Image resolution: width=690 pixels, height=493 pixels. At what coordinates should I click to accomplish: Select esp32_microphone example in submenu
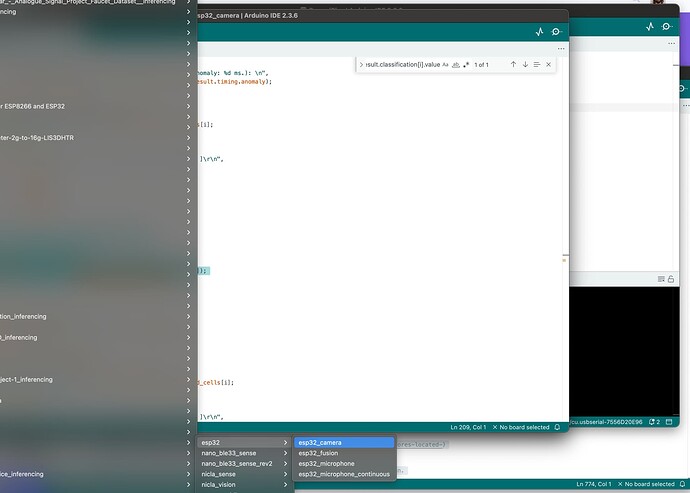pos(344,464)
